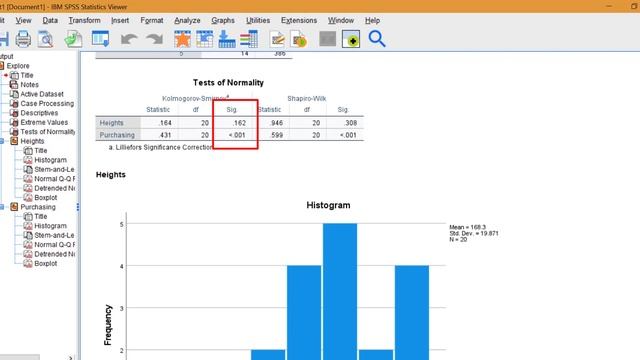This screenshot has height=360, width=640.
Task: Open the Window menu
Action: tap(341, 20)
